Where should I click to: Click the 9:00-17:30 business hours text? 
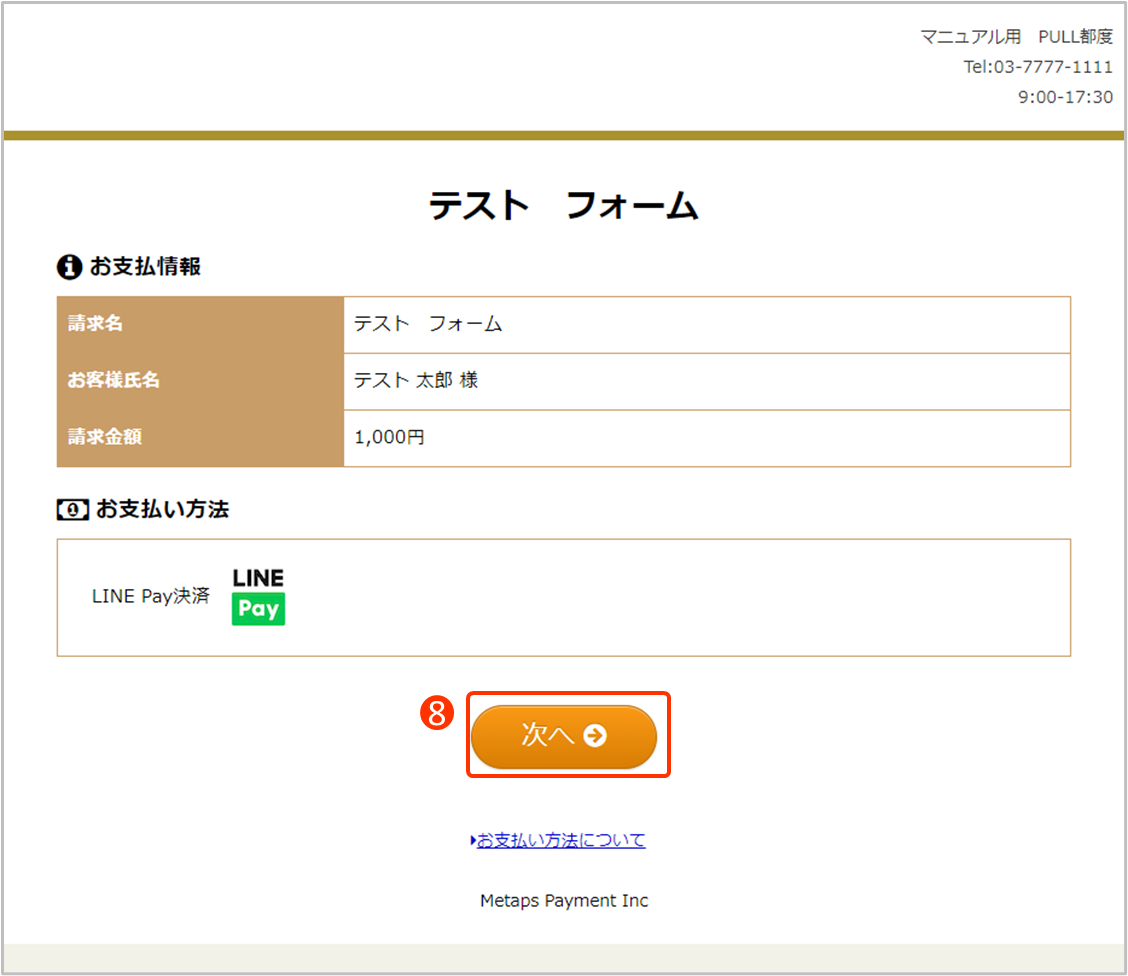click(x=1064, y=97)
